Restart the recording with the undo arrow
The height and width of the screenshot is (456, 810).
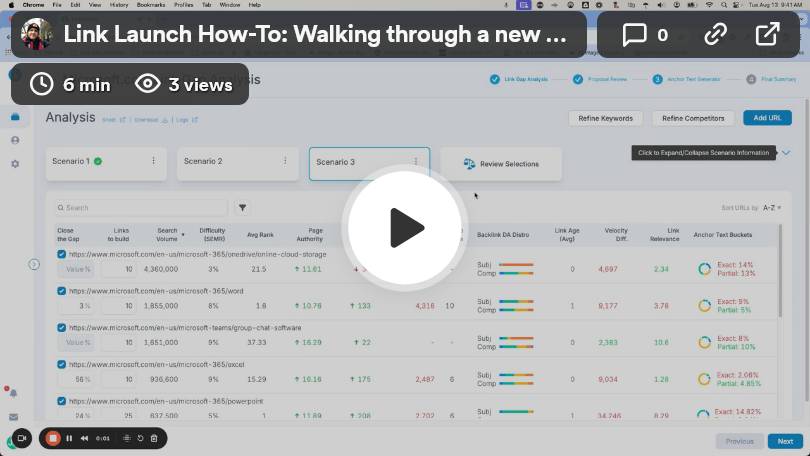tap(140, 438)
